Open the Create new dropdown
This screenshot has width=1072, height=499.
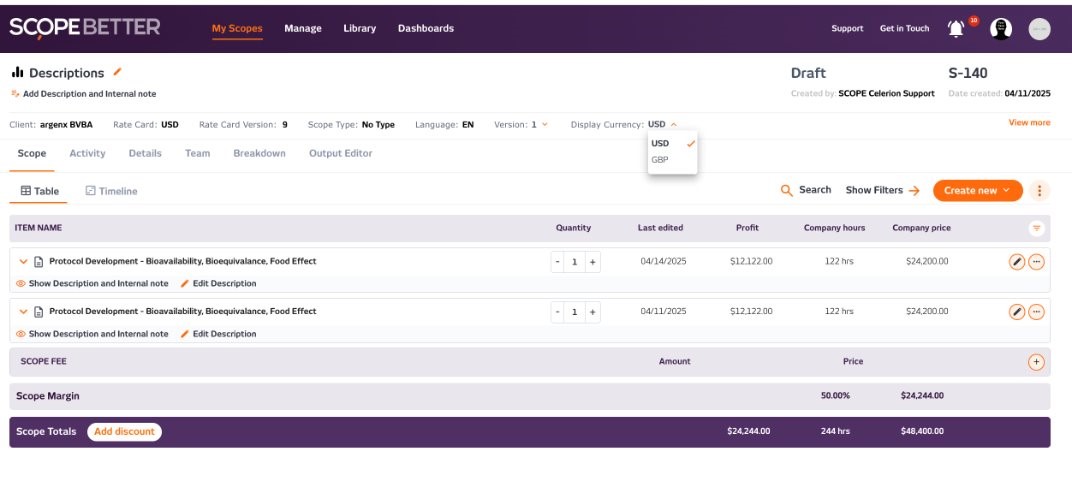(978, 191)
